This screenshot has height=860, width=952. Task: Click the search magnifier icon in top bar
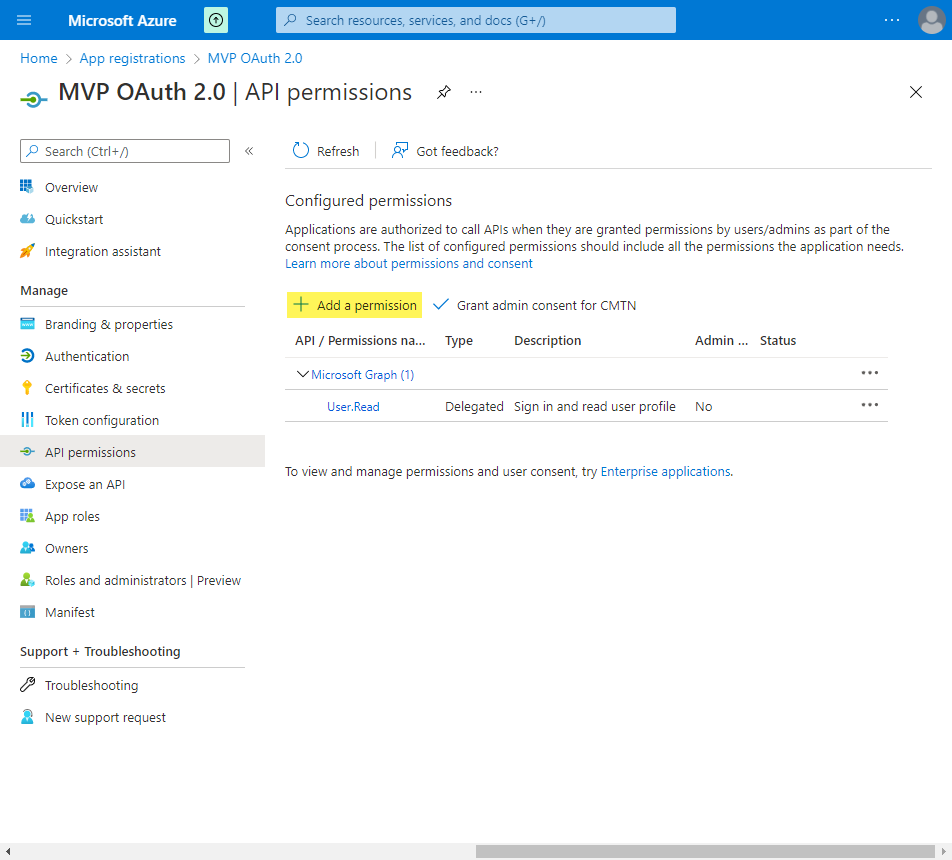pyautogui.click(x=291, y=20)
